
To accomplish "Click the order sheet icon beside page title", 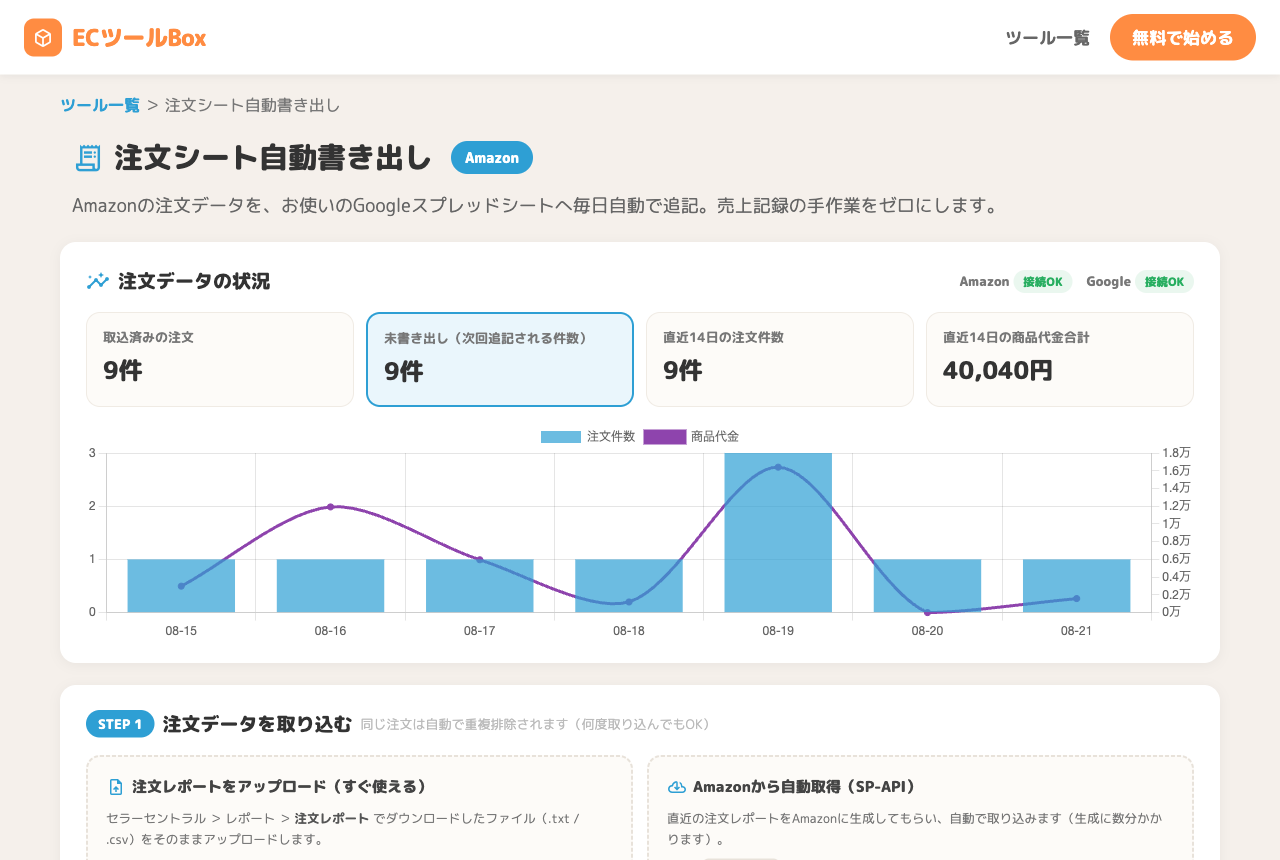I will tap(88, 158).
